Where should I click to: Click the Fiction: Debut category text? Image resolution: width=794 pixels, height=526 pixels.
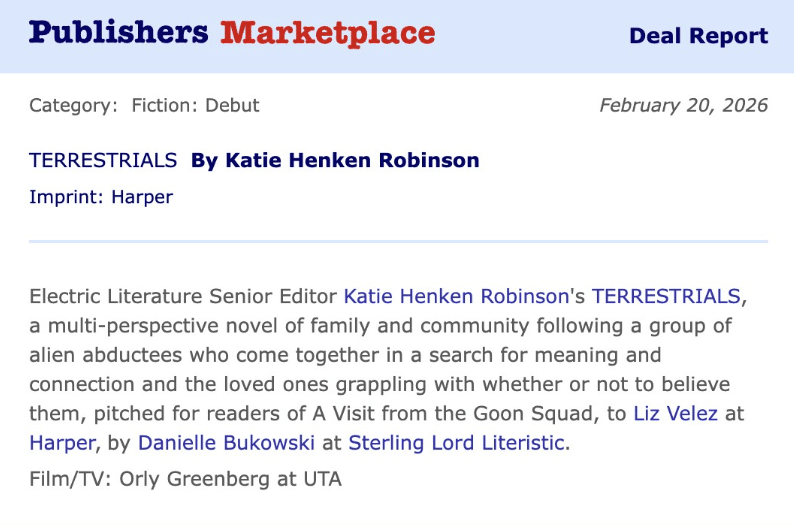click(196, 105)
